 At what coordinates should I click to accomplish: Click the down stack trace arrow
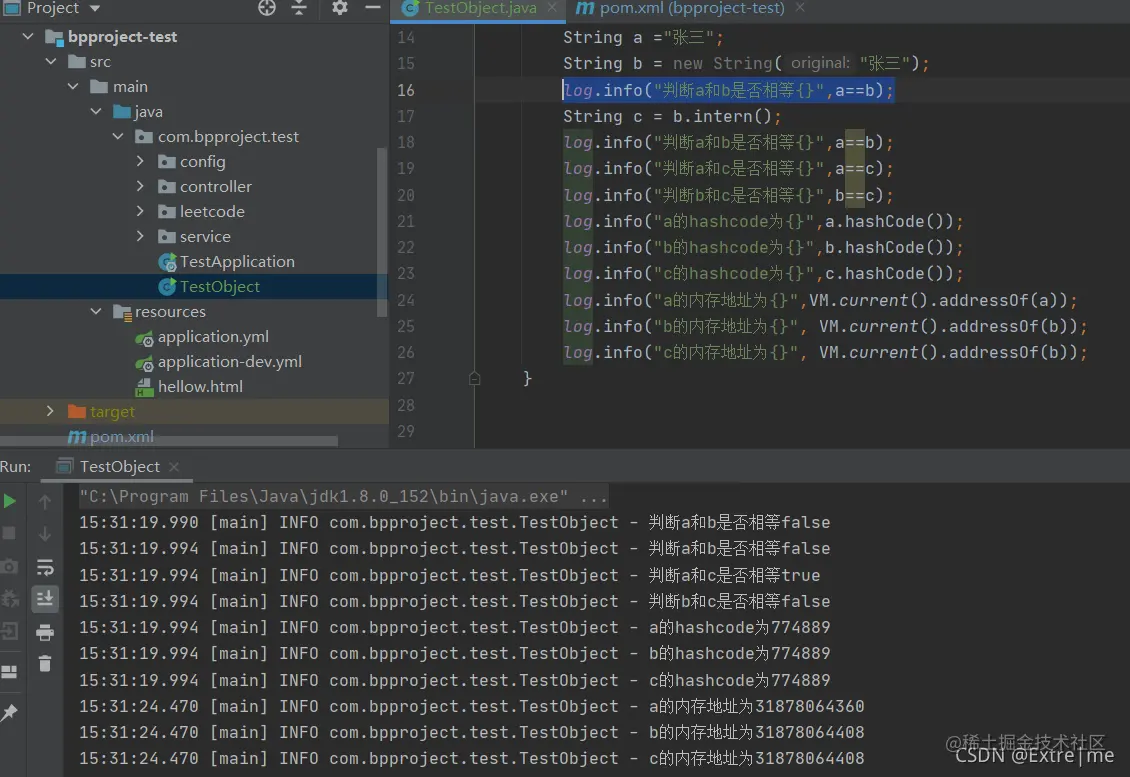(x=45, y=534)
